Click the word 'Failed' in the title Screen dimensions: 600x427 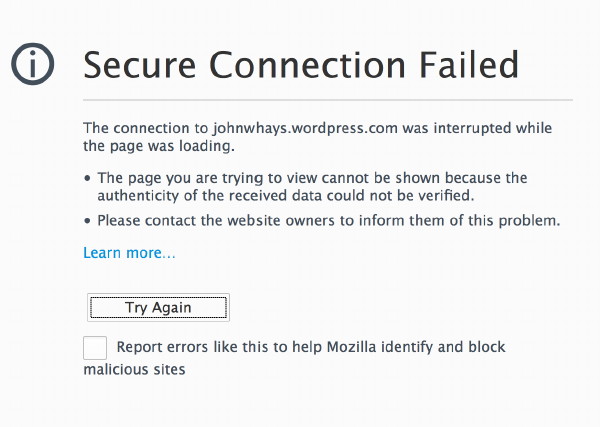click(x=463, y=65)
